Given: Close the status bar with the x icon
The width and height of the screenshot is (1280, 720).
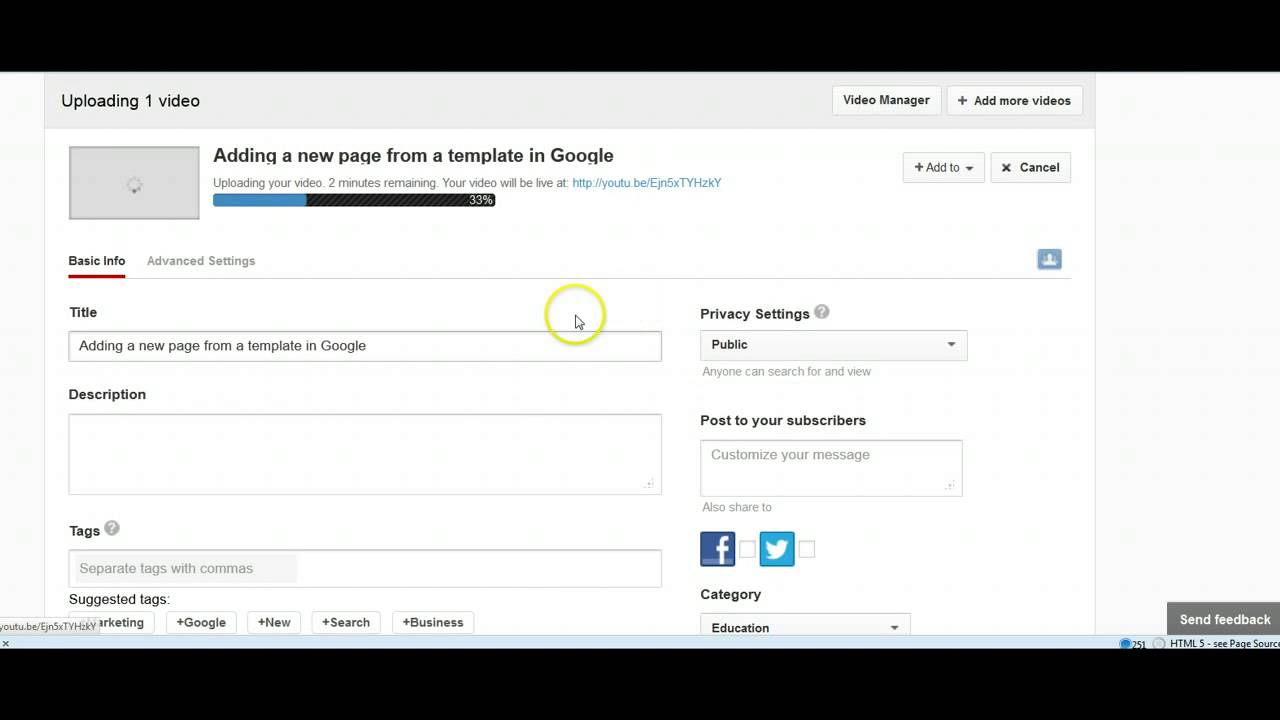Looking at the screenshot, I should [x=6, y=643].
